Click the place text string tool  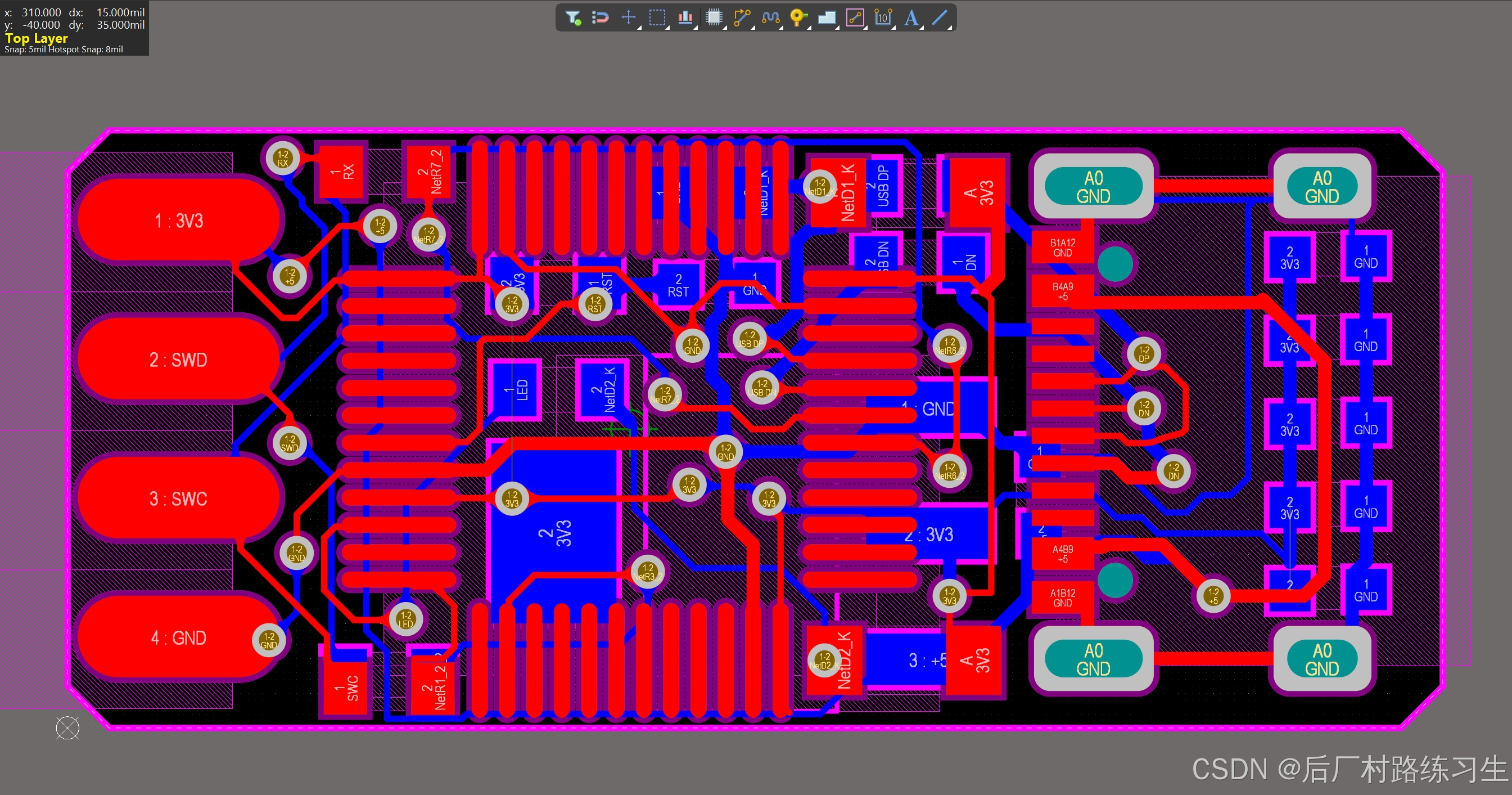click(911, 17)
